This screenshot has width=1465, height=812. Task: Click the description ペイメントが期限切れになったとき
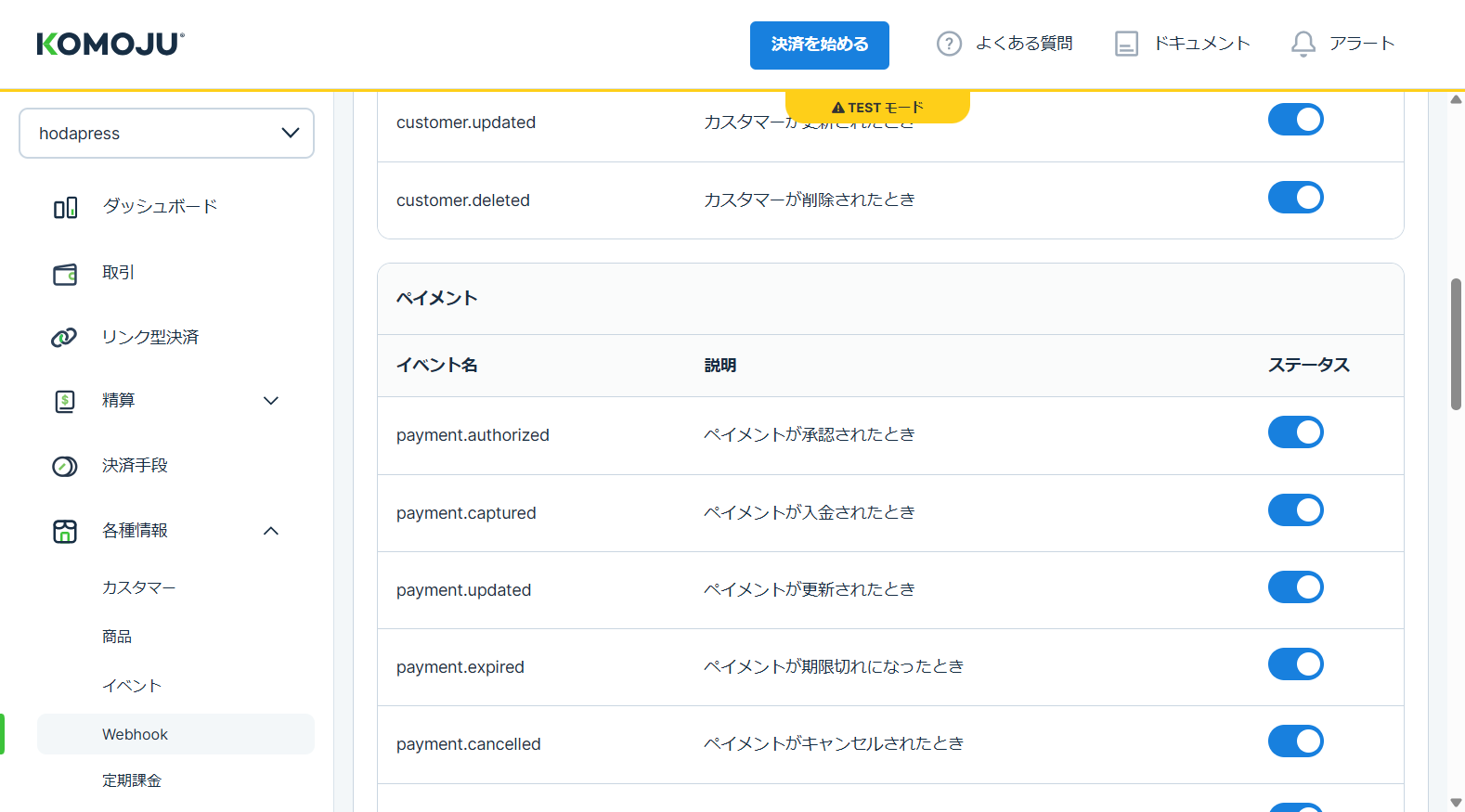[834, 666]
